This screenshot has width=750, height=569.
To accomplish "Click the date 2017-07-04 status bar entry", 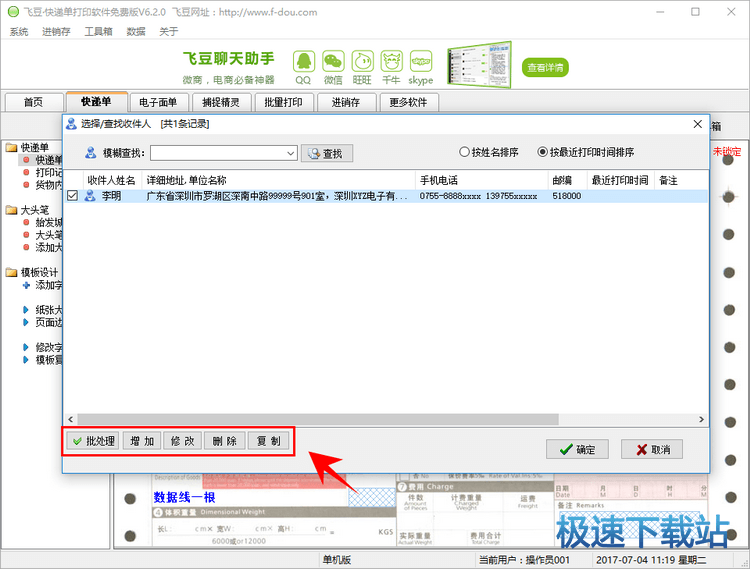I will pyautogui.click(x=651, y=560).
